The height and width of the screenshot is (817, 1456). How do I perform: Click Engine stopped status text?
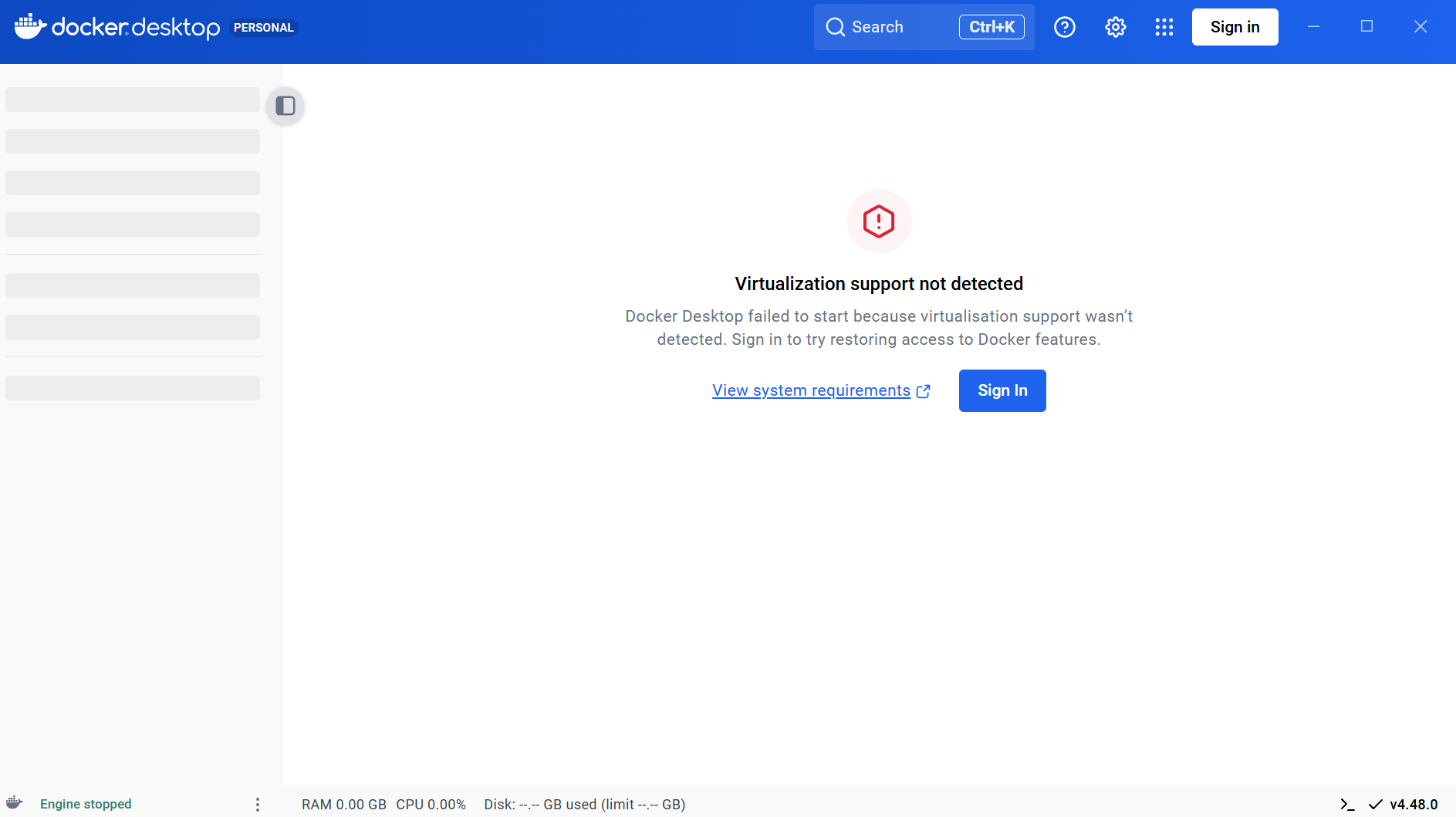point(86,804)
